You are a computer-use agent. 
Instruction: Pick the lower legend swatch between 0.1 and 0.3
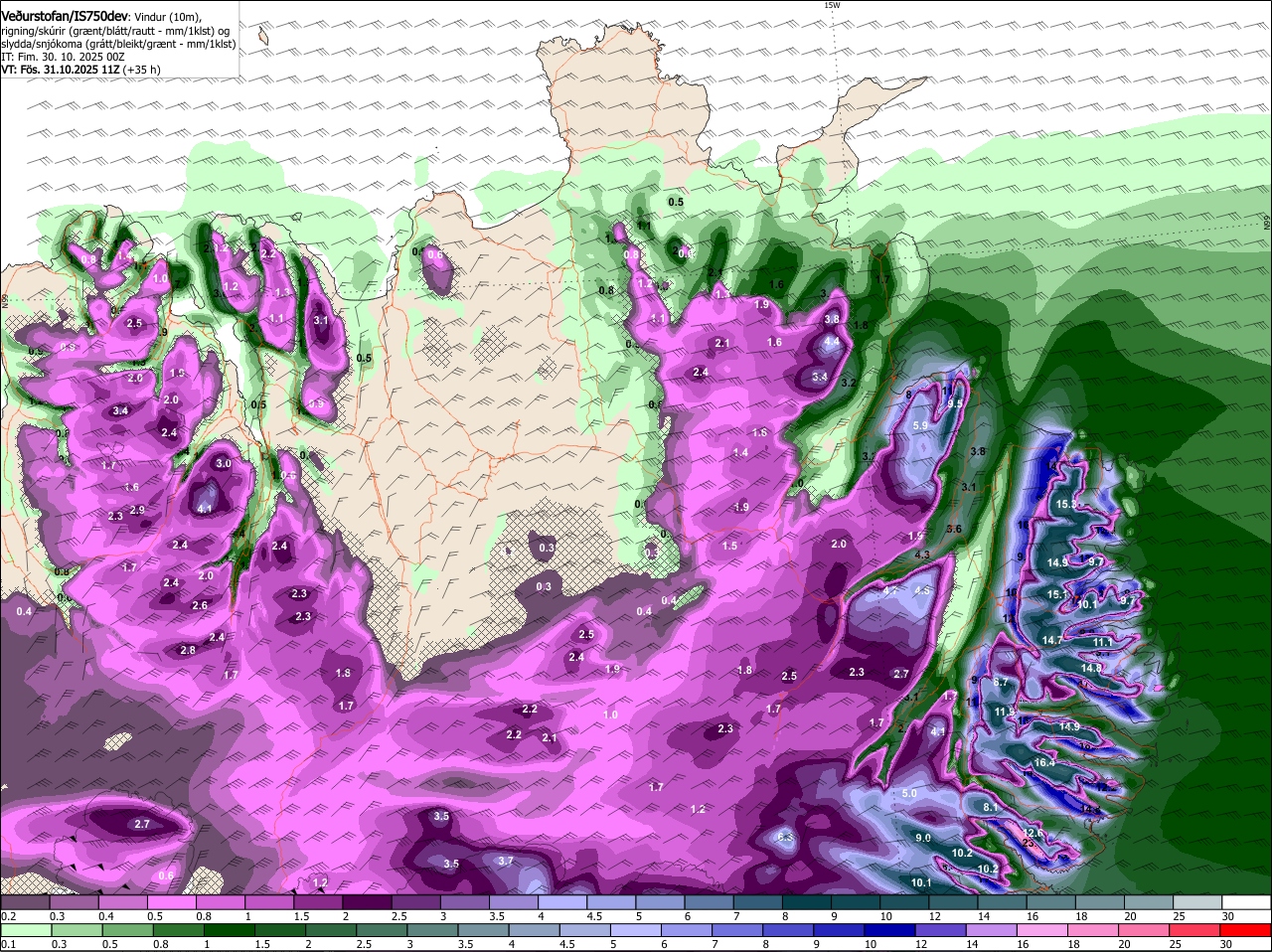pos(28,930)
